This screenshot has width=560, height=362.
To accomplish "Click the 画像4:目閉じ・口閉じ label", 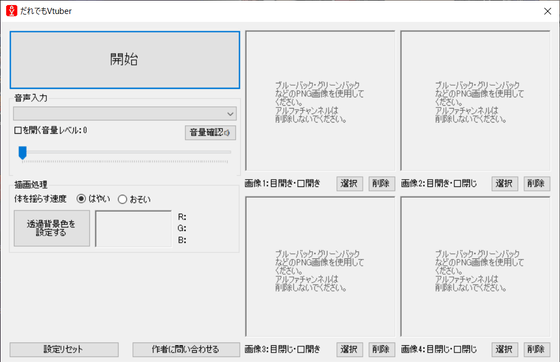I will (x=439, y=350).
